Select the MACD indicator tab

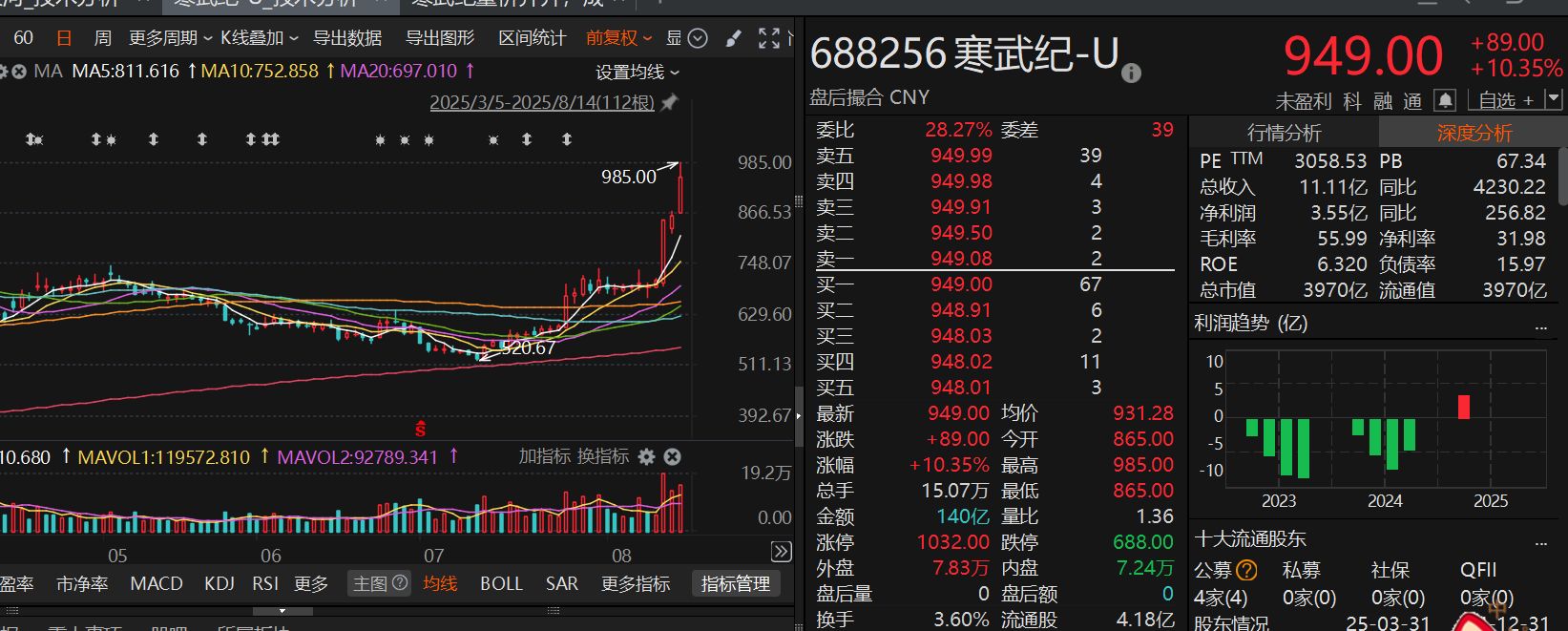click(x=156, y=583)
